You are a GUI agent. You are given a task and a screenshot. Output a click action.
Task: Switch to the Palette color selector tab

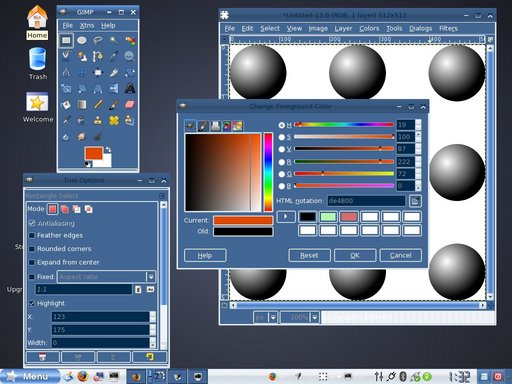point(238,126)
